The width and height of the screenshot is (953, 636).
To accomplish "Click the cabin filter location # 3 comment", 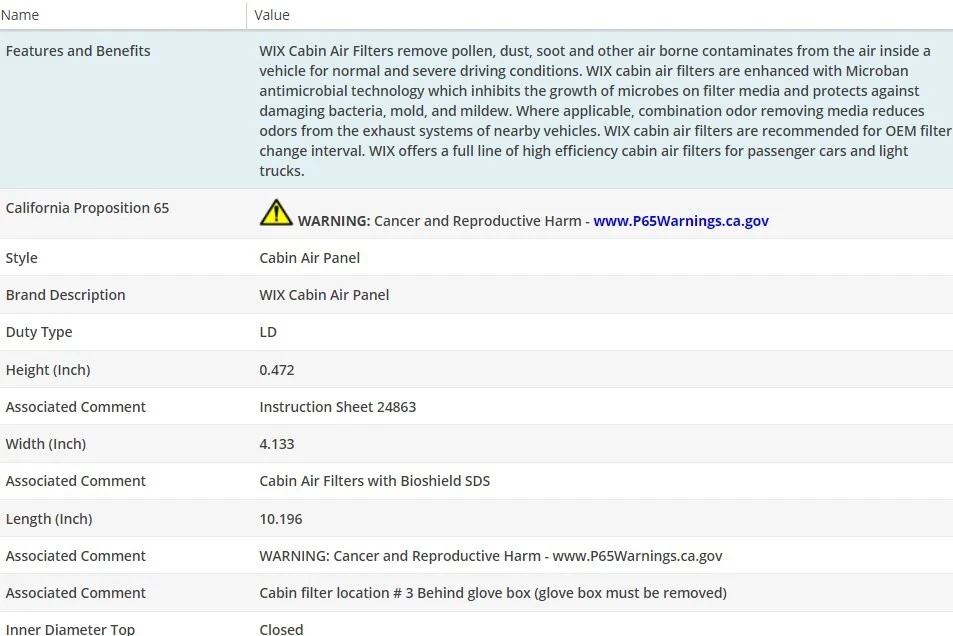I will pyautogui.click(x=492, y=593).
